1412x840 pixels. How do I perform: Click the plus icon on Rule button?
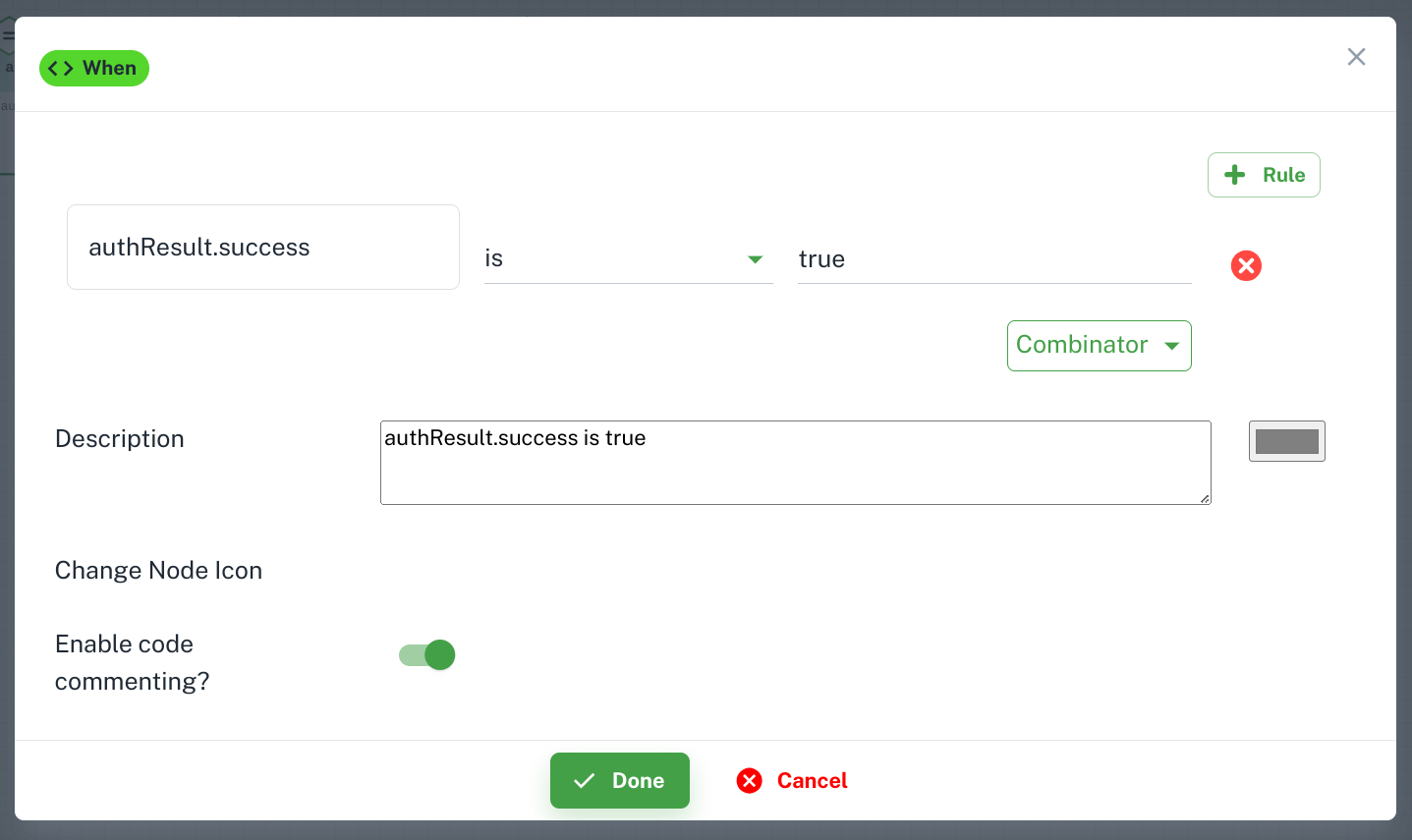(x=1235, y=175)
